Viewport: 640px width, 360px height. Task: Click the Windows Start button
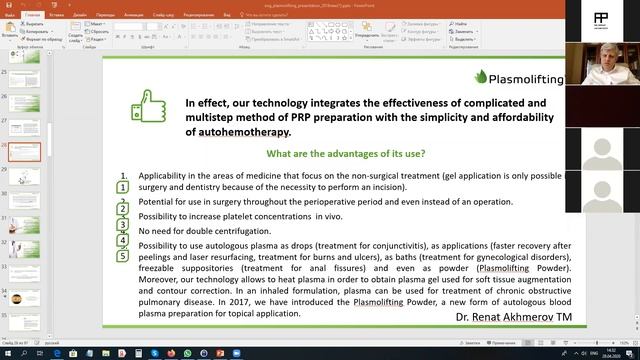pos(8,353)
